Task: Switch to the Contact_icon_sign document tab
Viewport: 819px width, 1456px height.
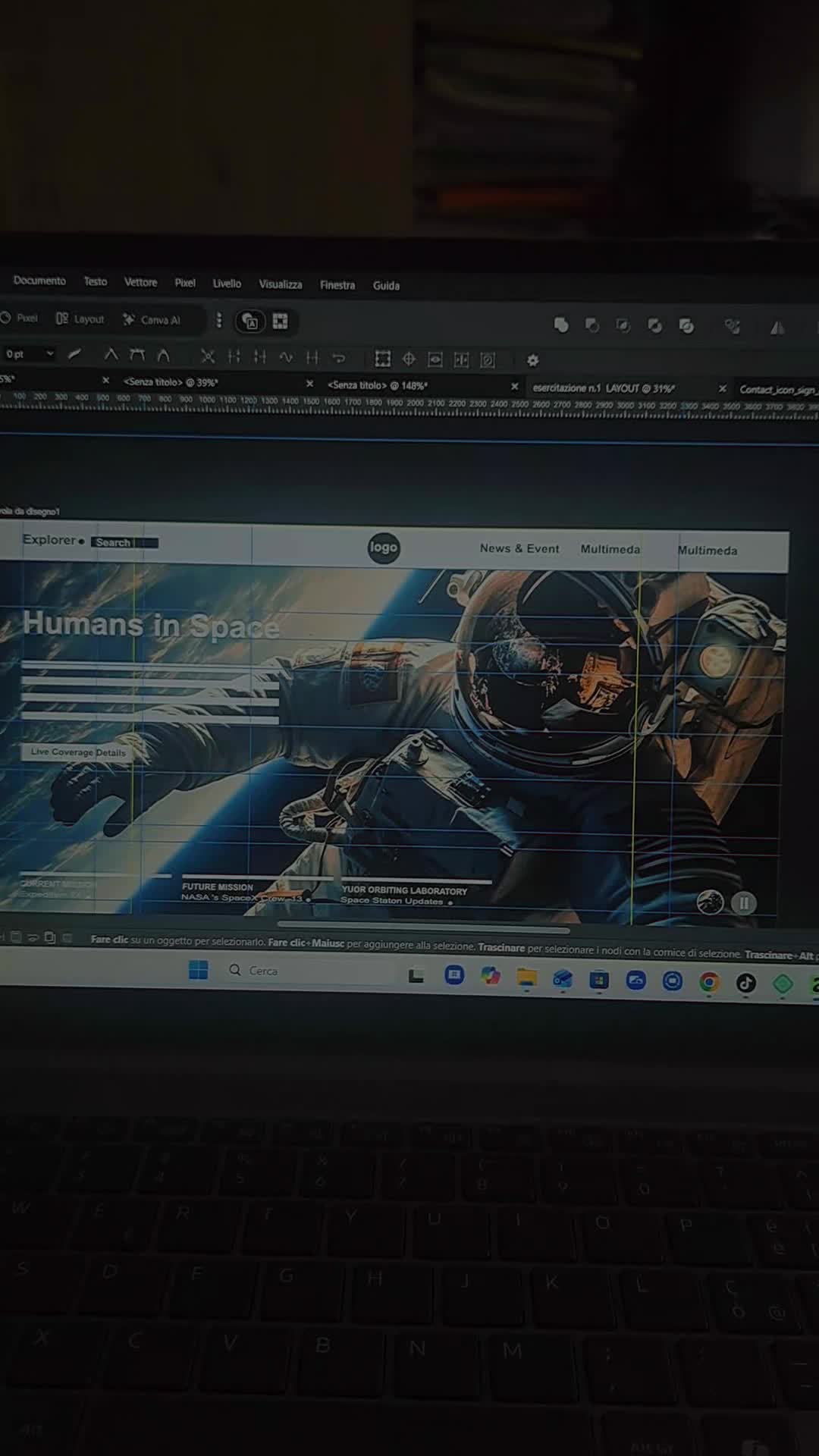Action: tap(779, 390)
